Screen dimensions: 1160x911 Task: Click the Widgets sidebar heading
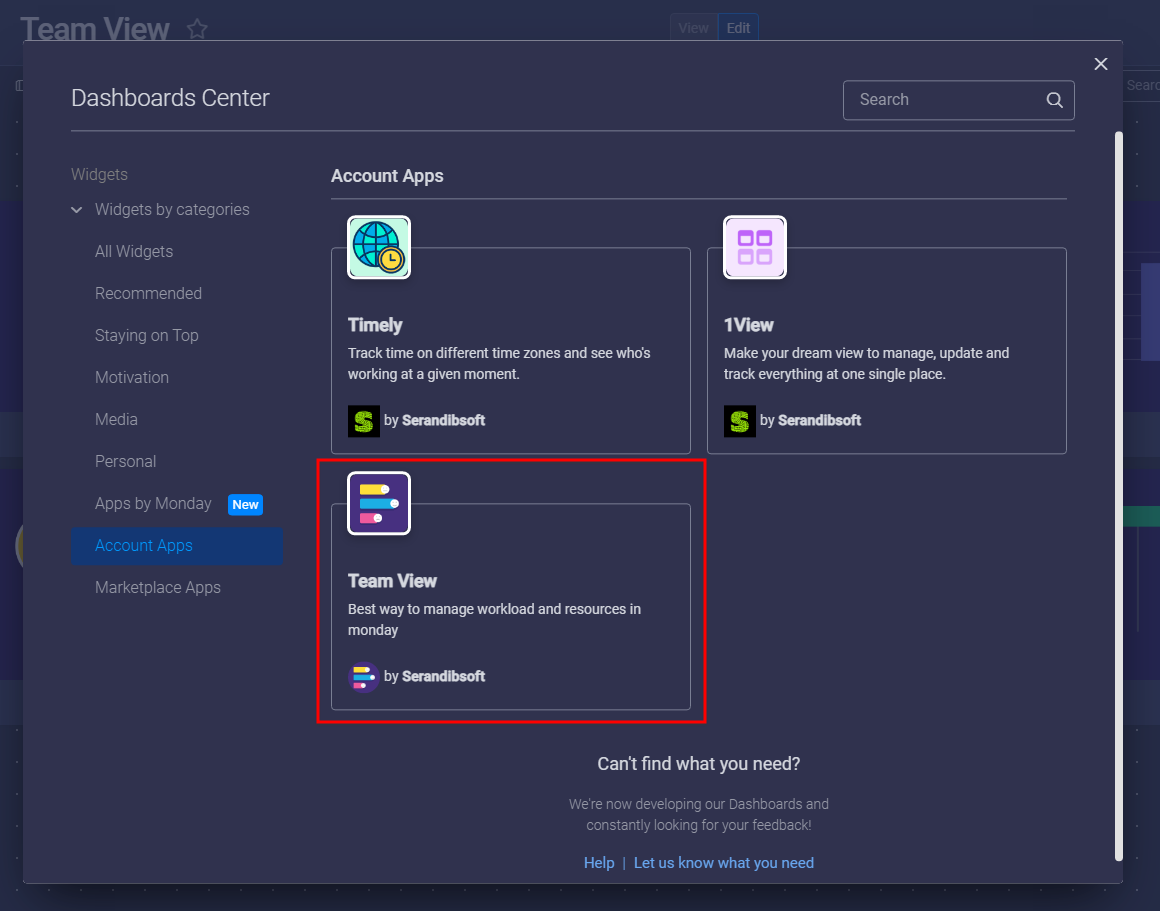coord(99,175)
